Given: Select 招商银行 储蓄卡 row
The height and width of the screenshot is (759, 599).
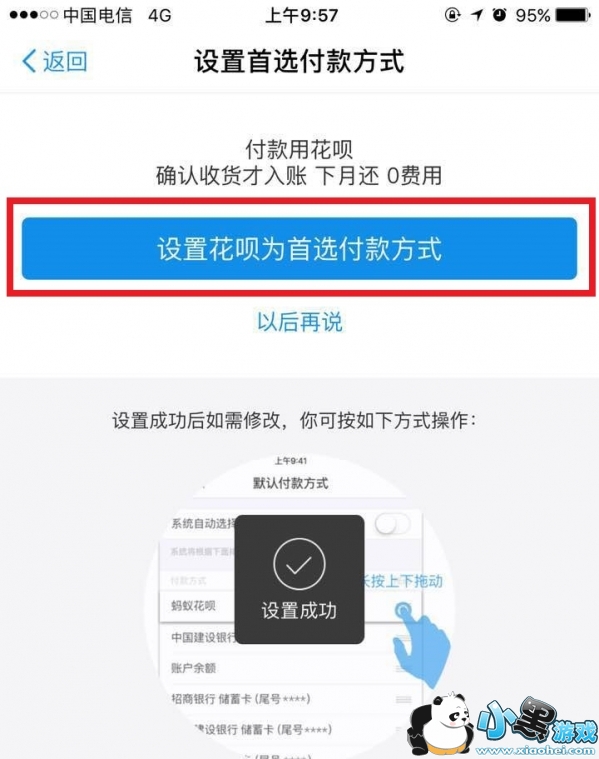Looking at the screenshot, I should (x=291, y=699).
